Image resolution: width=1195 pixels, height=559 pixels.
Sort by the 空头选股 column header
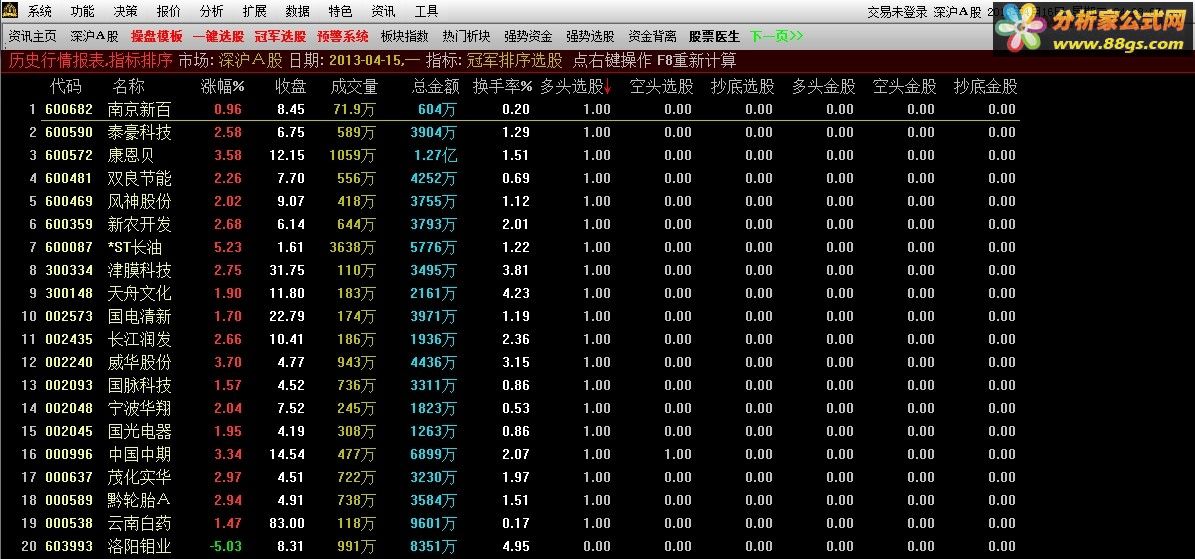point(662,87)
